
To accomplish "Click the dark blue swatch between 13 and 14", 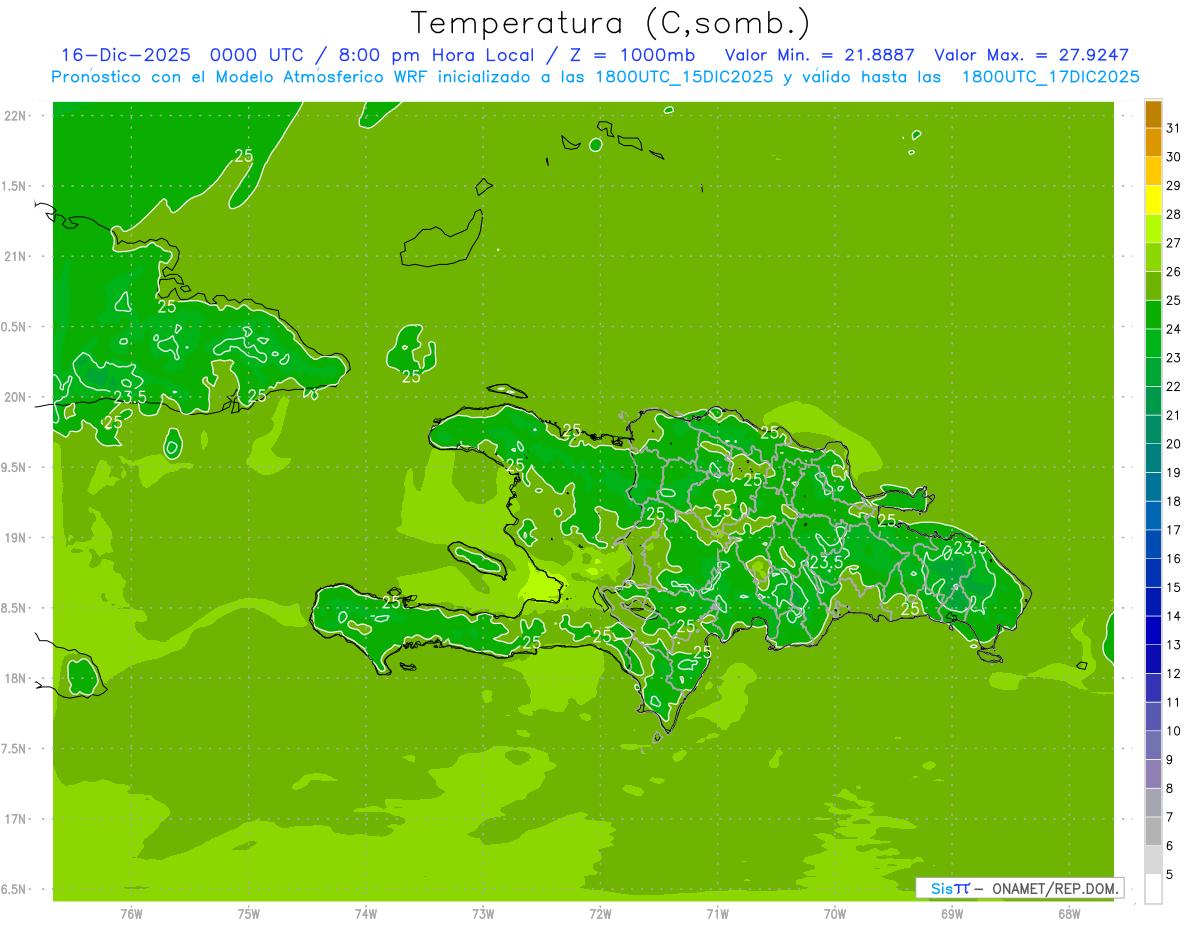I will (x=1153, y=631).
